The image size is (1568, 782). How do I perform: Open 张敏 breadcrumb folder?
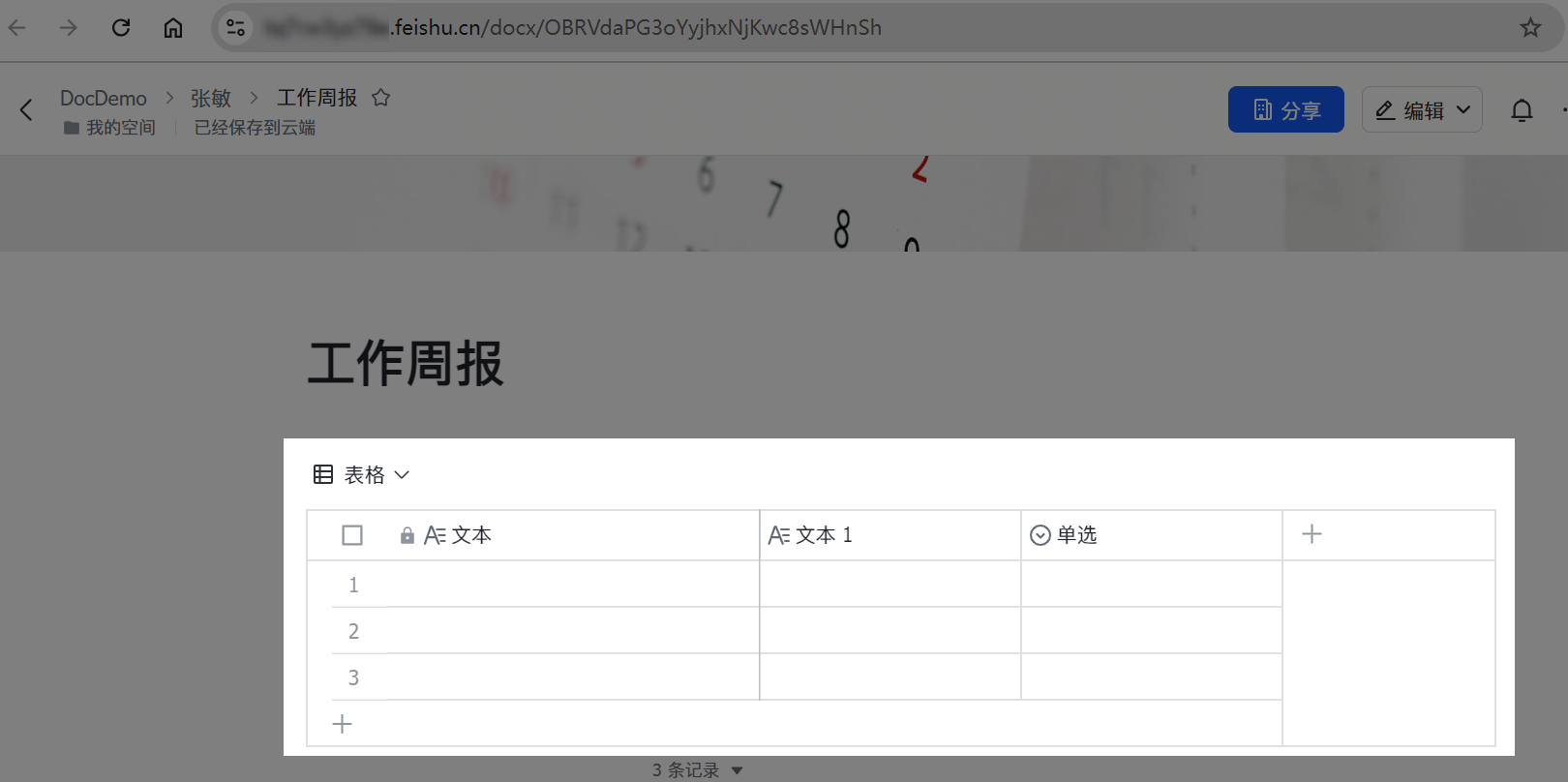point(210,98)
